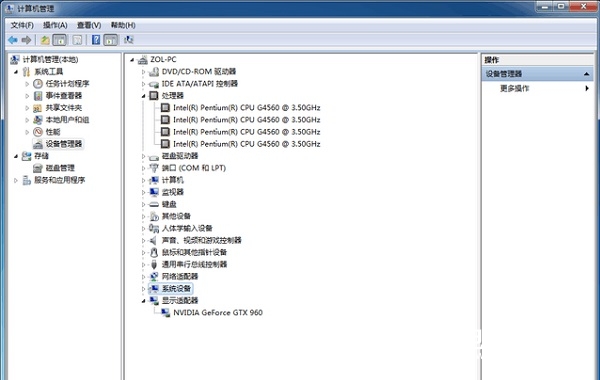Click the IDE ATA/ATAPI 控制器 icon

pos(154,84)
